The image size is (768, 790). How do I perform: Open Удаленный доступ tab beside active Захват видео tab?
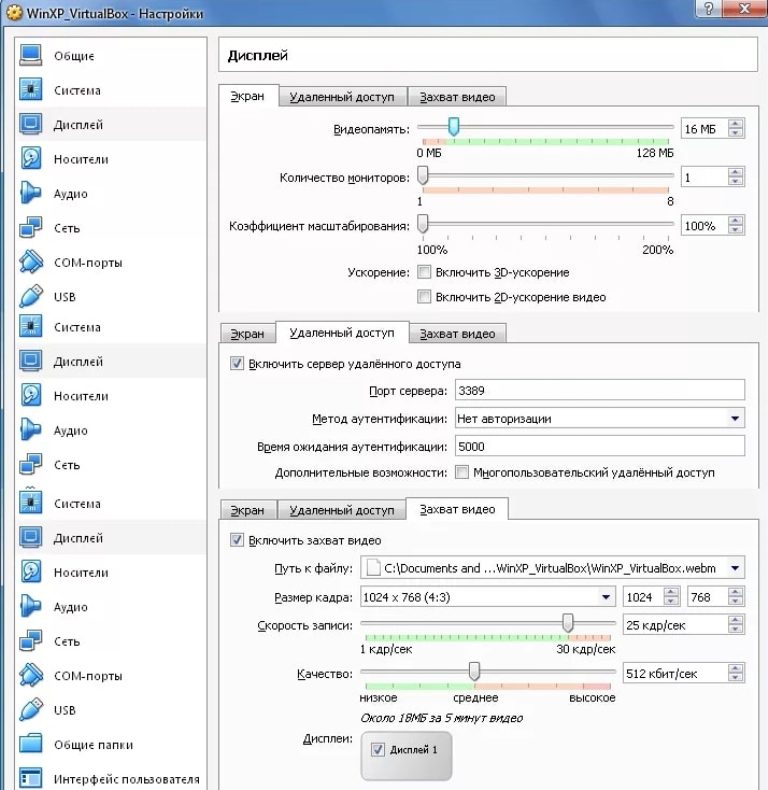coord(342,510)
